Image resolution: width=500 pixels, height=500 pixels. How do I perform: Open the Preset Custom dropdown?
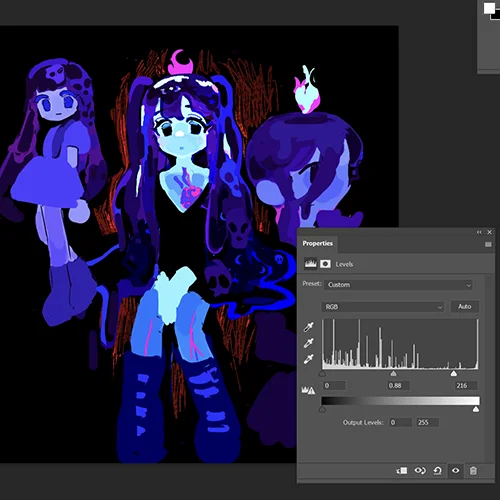[x=398, y=285]
